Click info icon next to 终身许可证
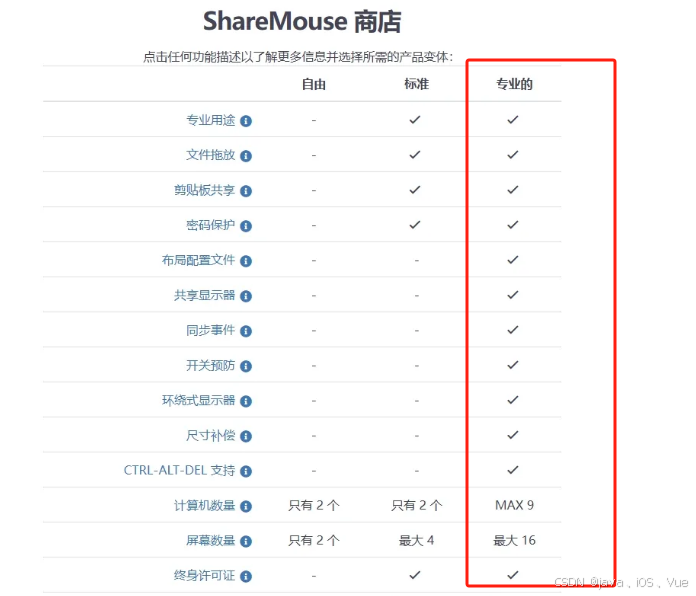 246,576
